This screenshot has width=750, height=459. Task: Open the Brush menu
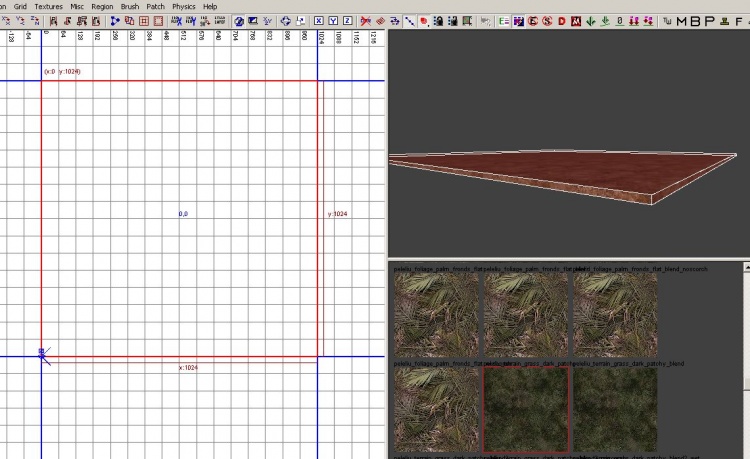coord(130,6)
